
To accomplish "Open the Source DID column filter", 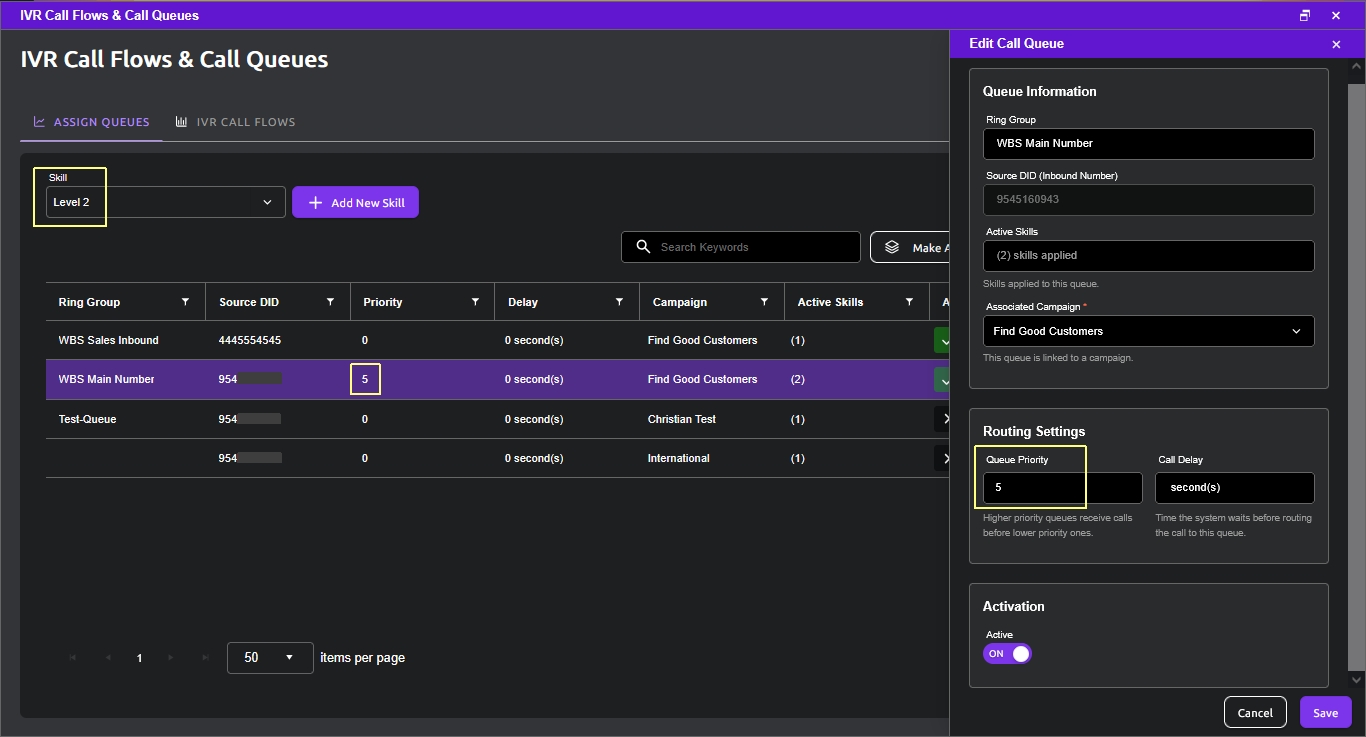I will [x=330, y=302].
